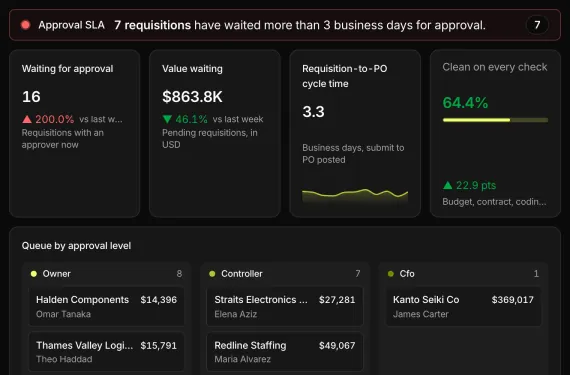The height and width of the screenshot is (375, 570).
Task: Select the value 16 in Waiting for approval
Action: 31,97
